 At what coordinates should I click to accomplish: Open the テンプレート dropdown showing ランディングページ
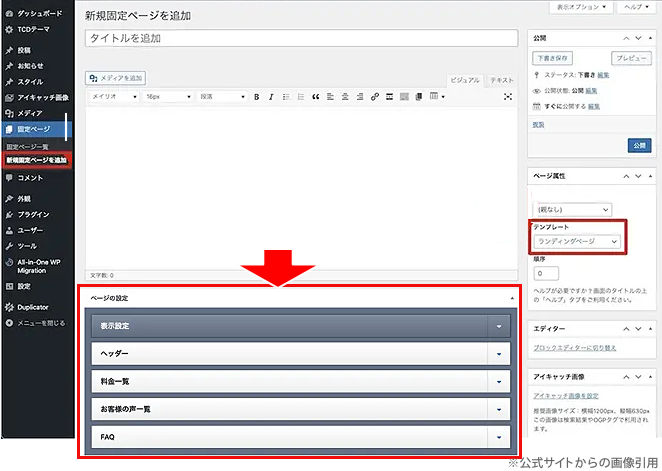(579, 242)
